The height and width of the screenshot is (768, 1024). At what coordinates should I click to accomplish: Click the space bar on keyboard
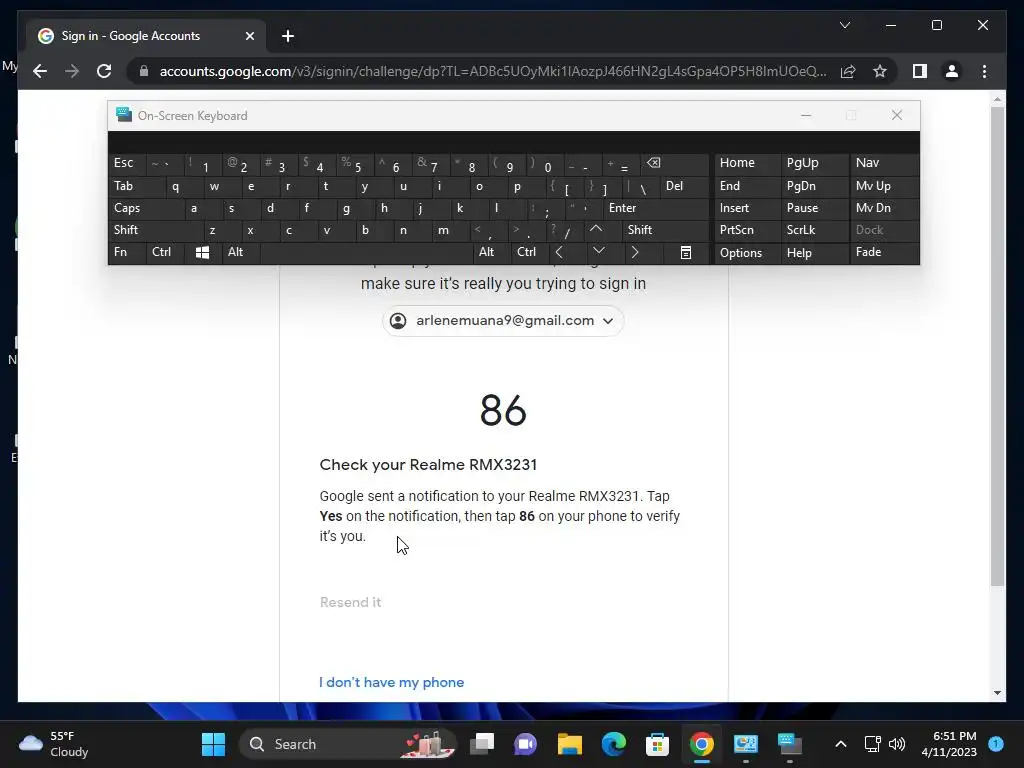click(x=366, y=253)
